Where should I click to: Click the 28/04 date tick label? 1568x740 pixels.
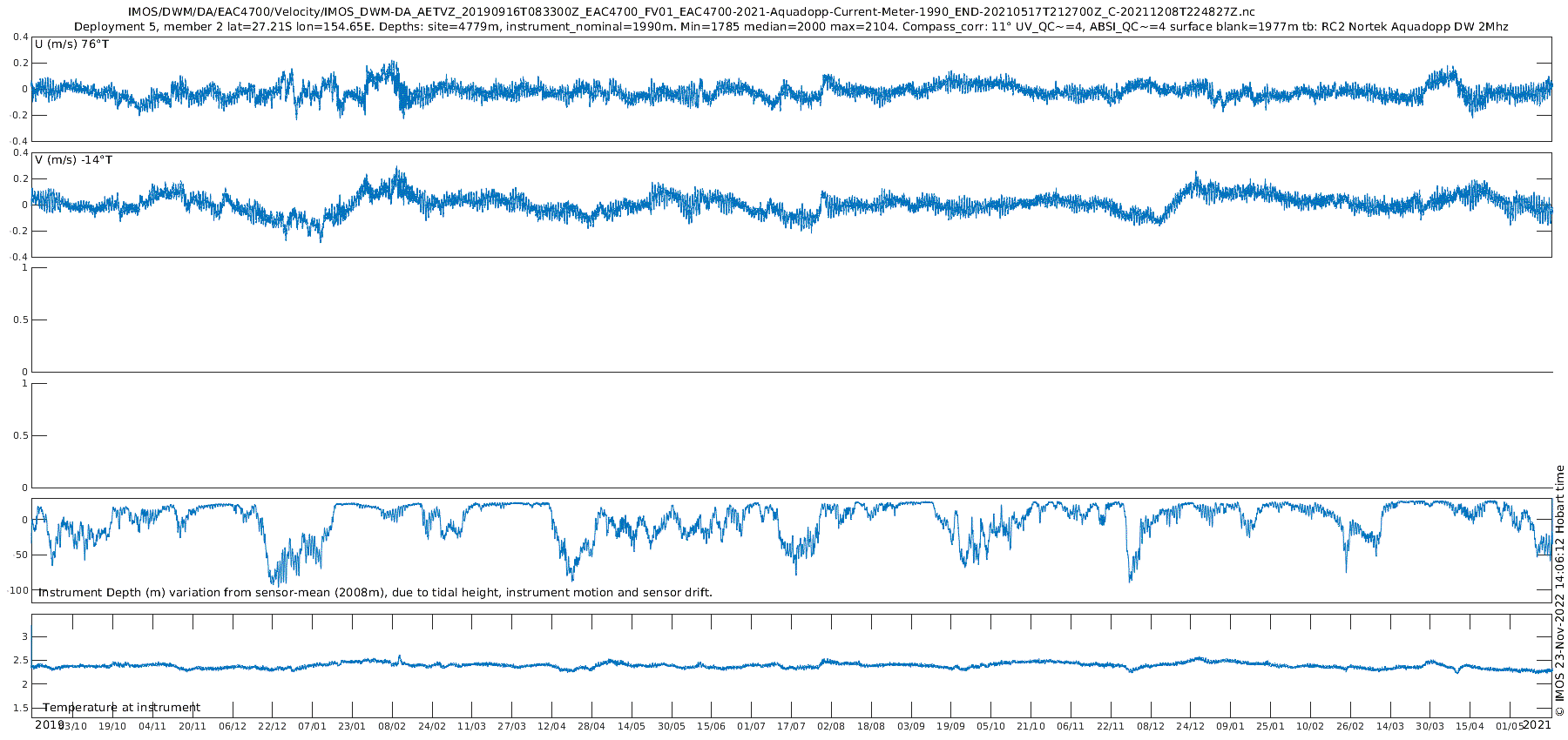pyautogui.click(x=591, y=726)
